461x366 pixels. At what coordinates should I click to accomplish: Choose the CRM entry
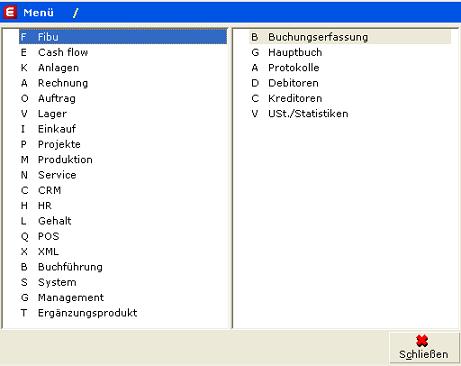(x=123, y=190)
